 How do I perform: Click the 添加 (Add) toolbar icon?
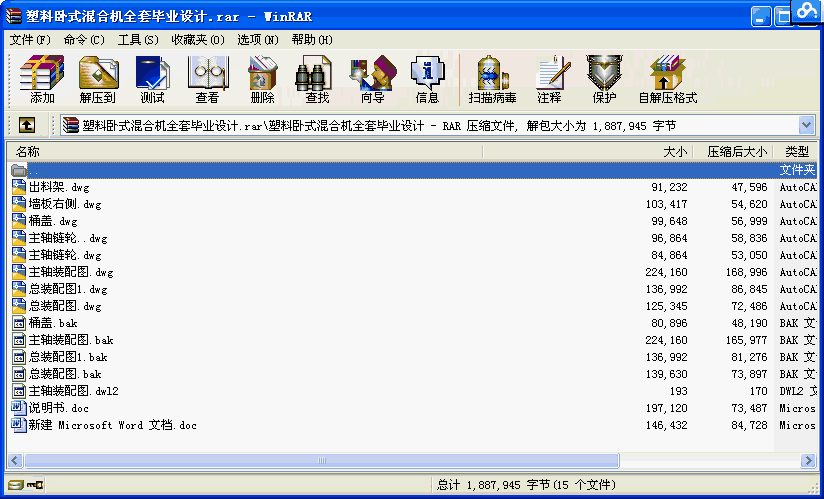pos(42,79)
